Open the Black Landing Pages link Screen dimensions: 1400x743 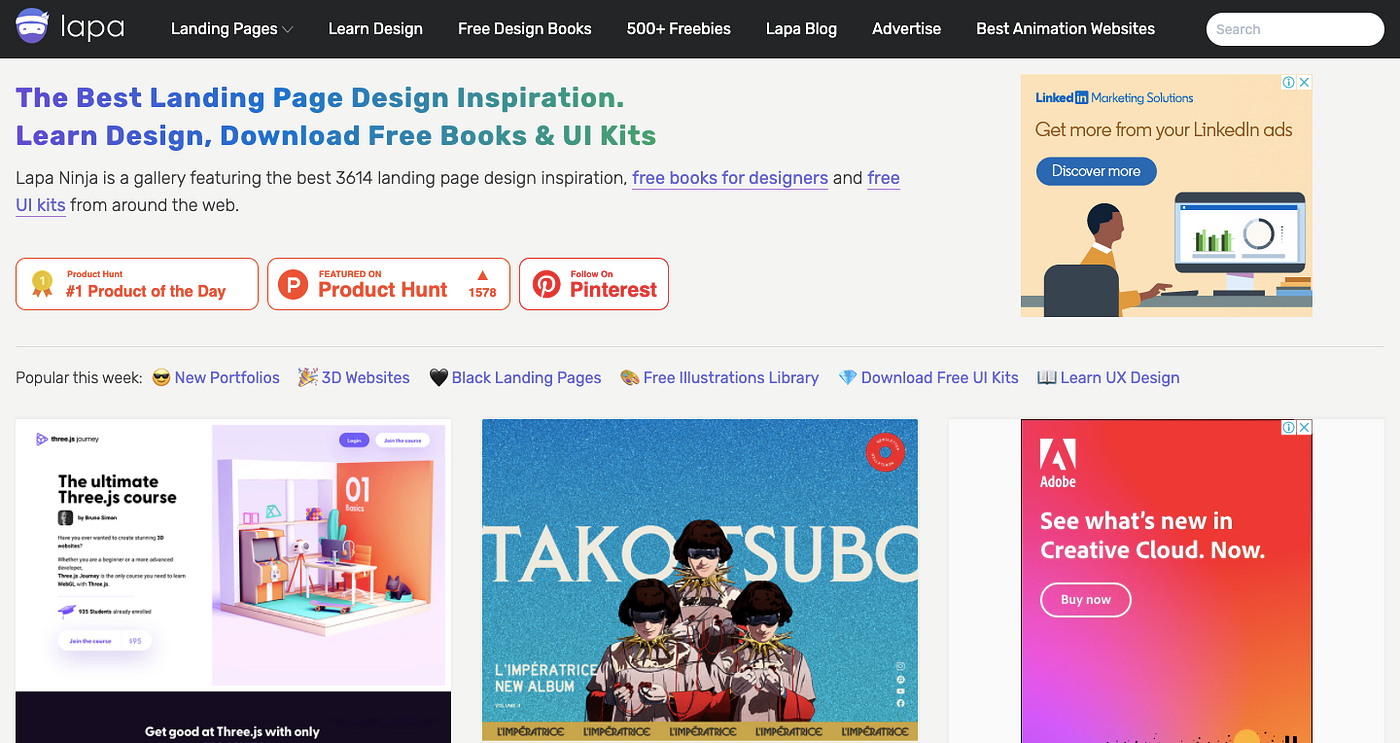click(527, 377)
